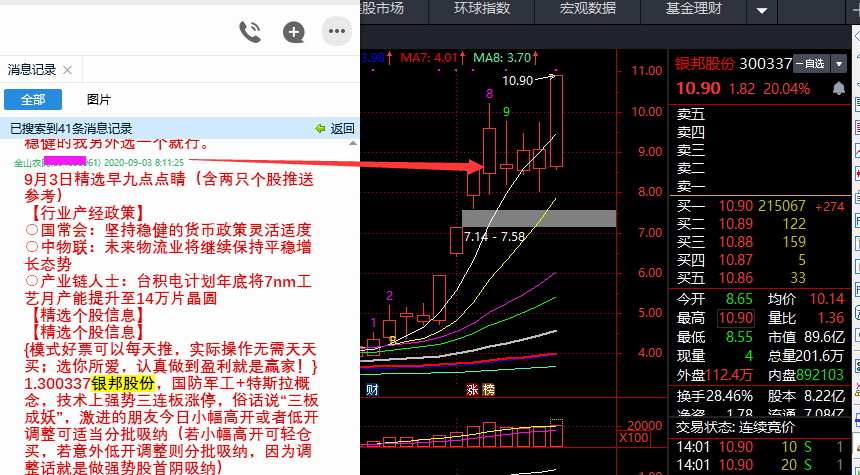Click the round plus icon in chat header
This screenshot has width=860, height=475.
coord(293,32)
